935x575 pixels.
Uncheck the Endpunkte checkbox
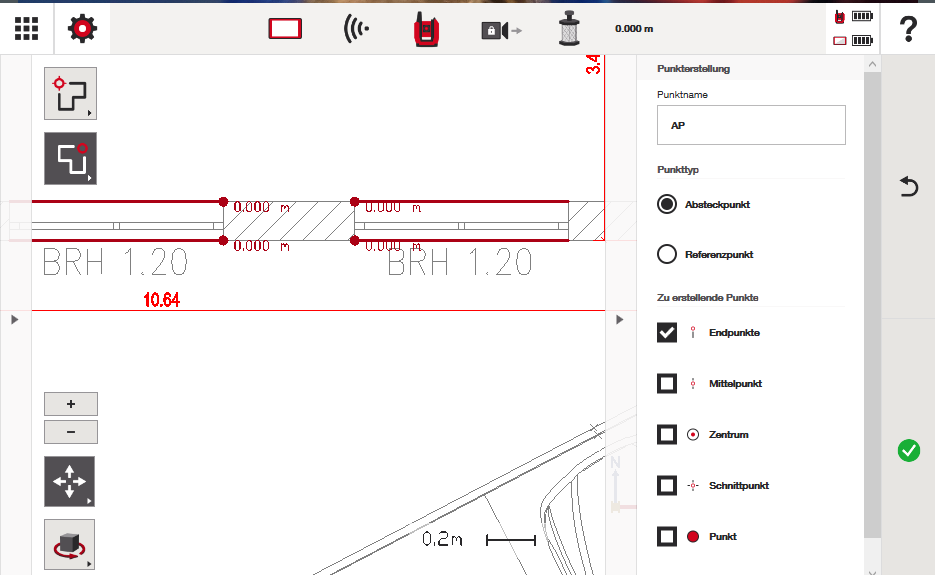667,332
